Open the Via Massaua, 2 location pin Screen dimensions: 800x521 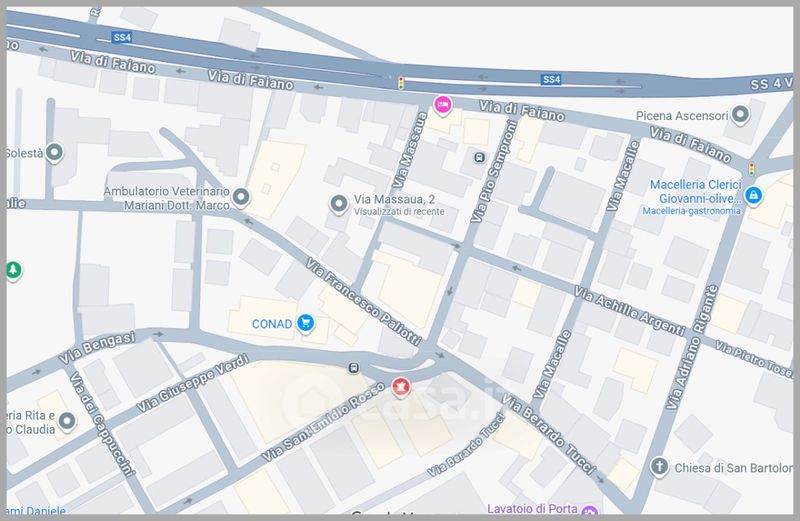pos(338,204)
